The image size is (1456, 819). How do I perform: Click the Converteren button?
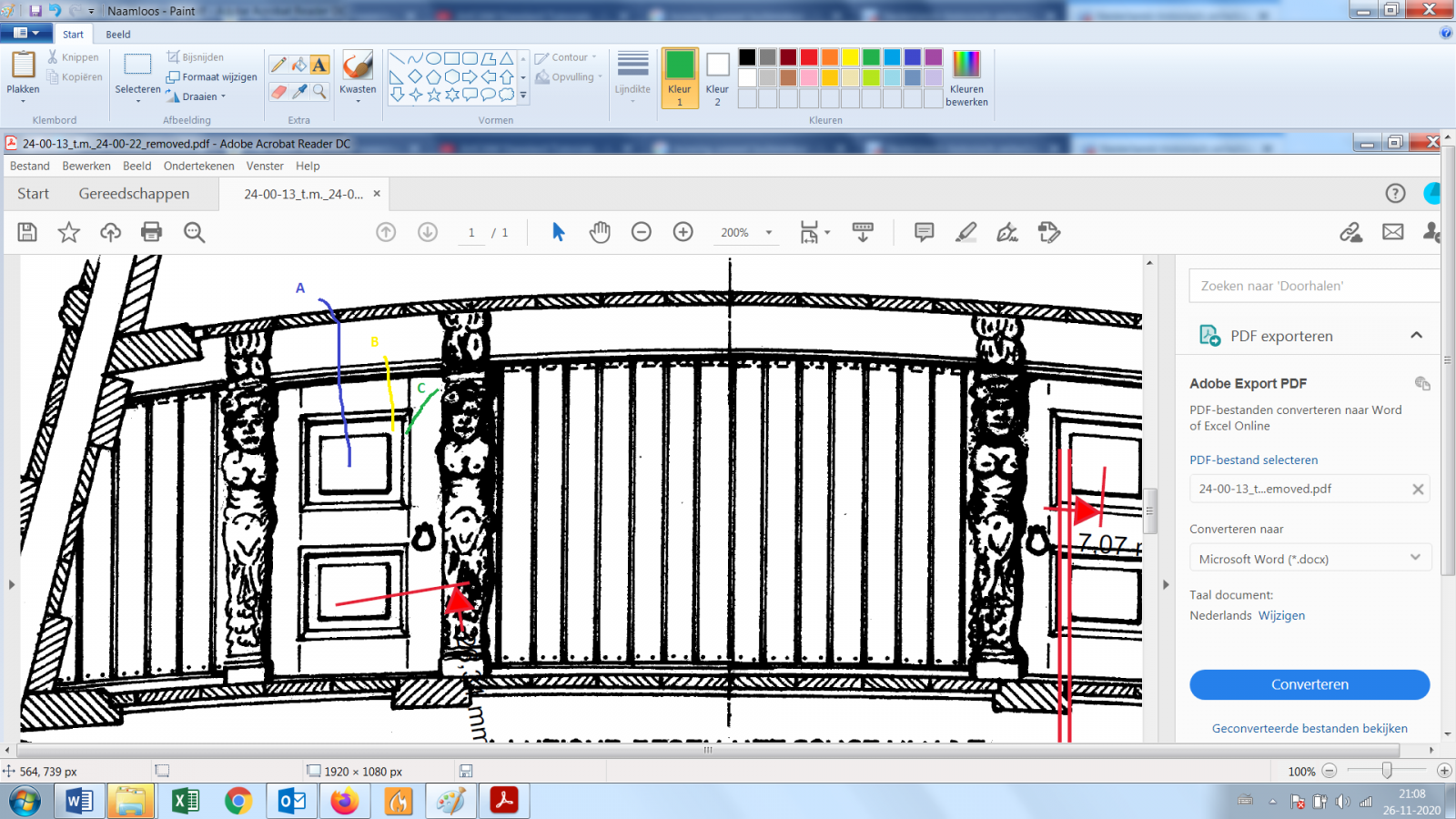coord(1309,684)
